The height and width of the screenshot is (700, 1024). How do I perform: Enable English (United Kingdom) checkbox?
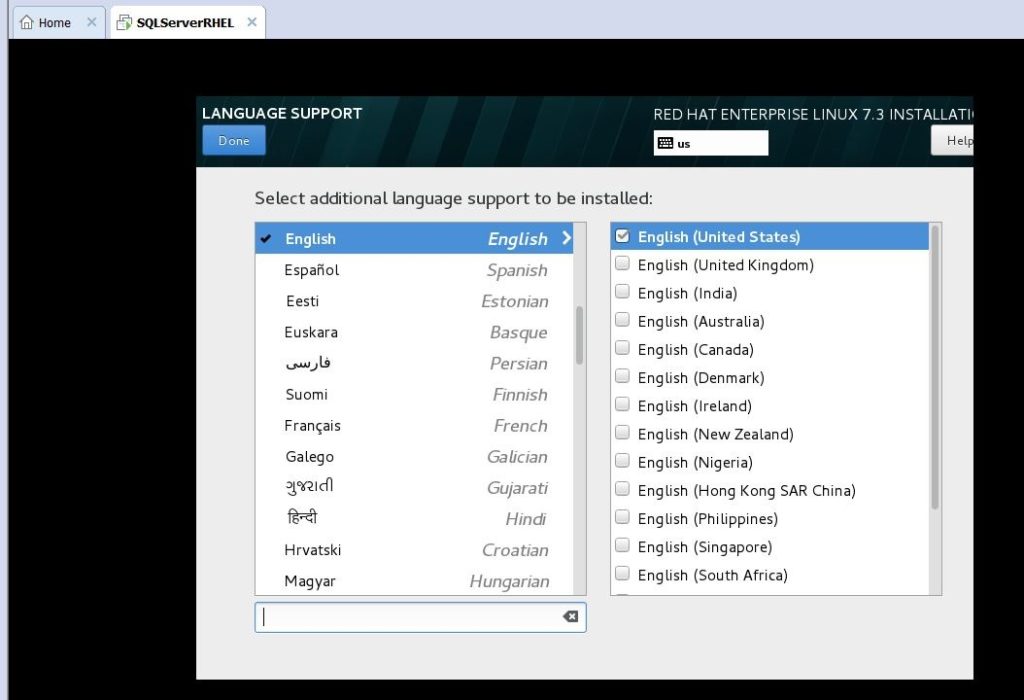click(623, 265)
